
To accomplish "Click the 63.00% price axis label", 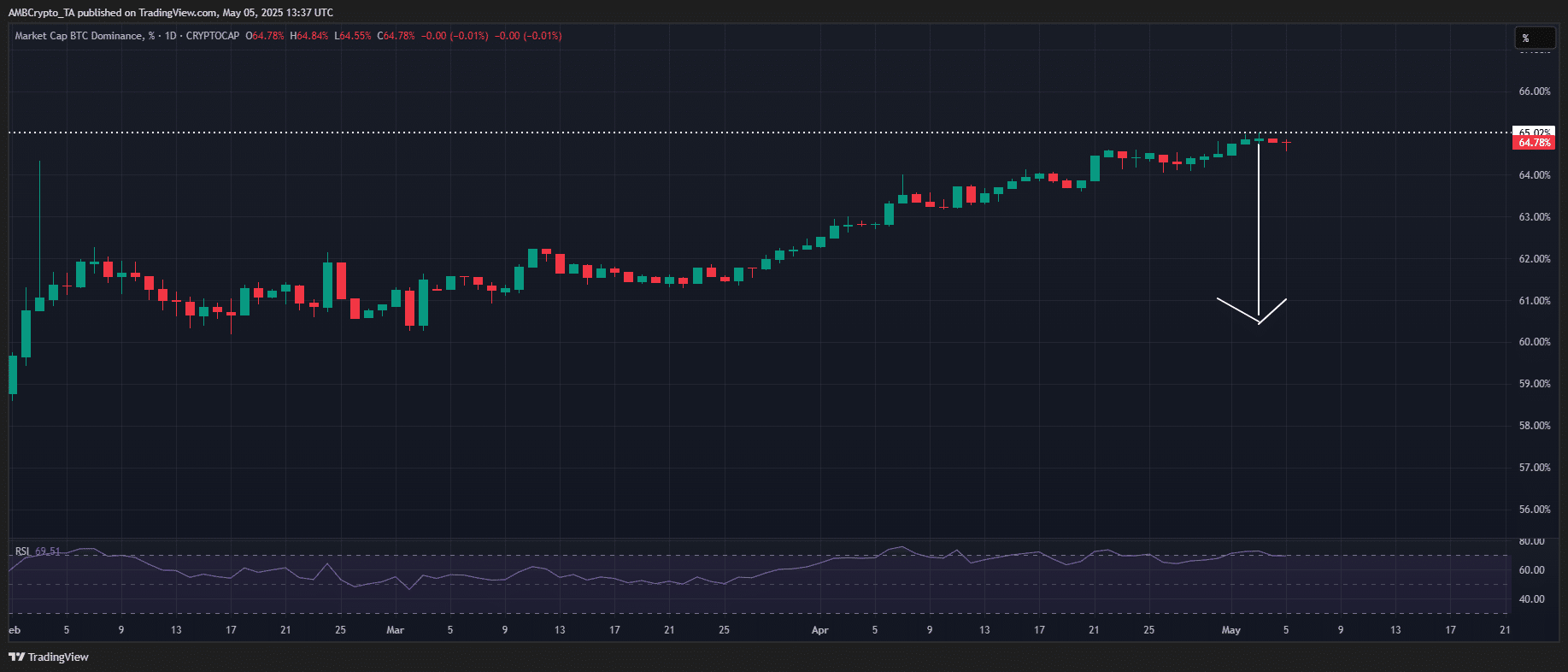I will [x=1535, y=217].
